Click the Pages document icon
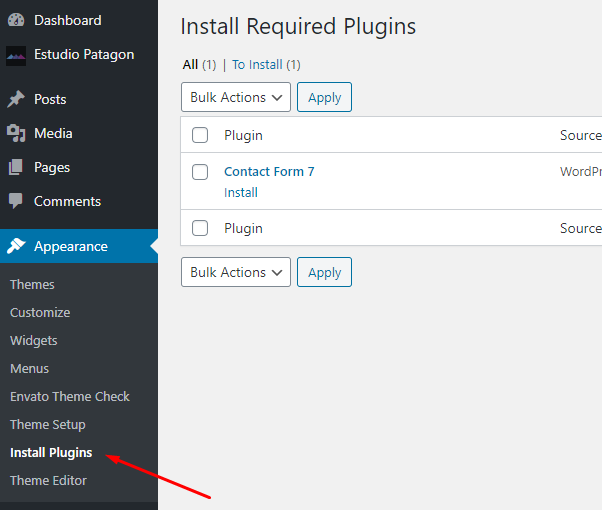This screenshot has width=602, height=510. coord(16,167)
